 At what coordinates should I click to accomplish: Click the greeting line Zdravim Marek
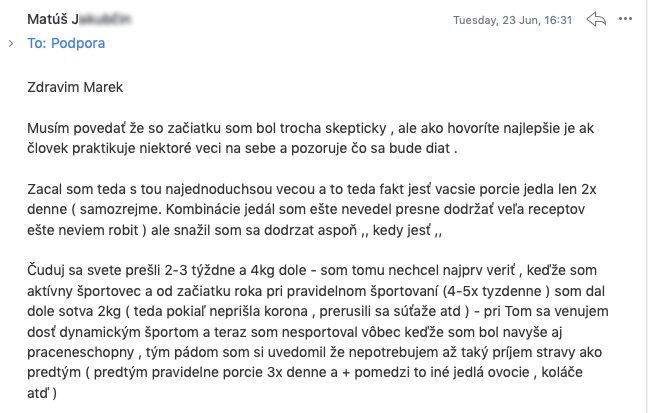tap(75, 87)
